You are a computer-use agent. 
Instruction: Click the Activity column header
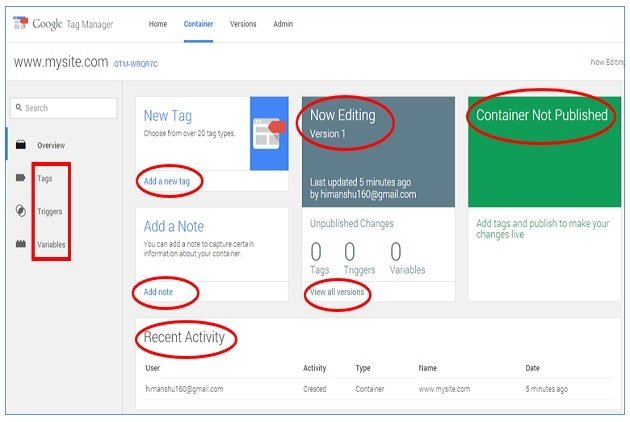point(315,368)
